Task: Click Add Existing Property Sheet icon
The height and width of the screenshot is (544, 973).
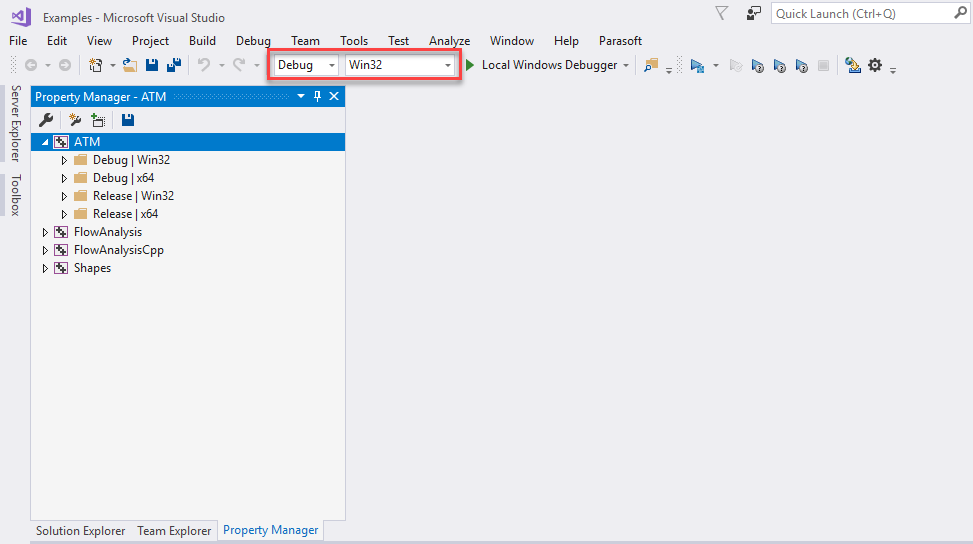Action: tap(98, 120)
